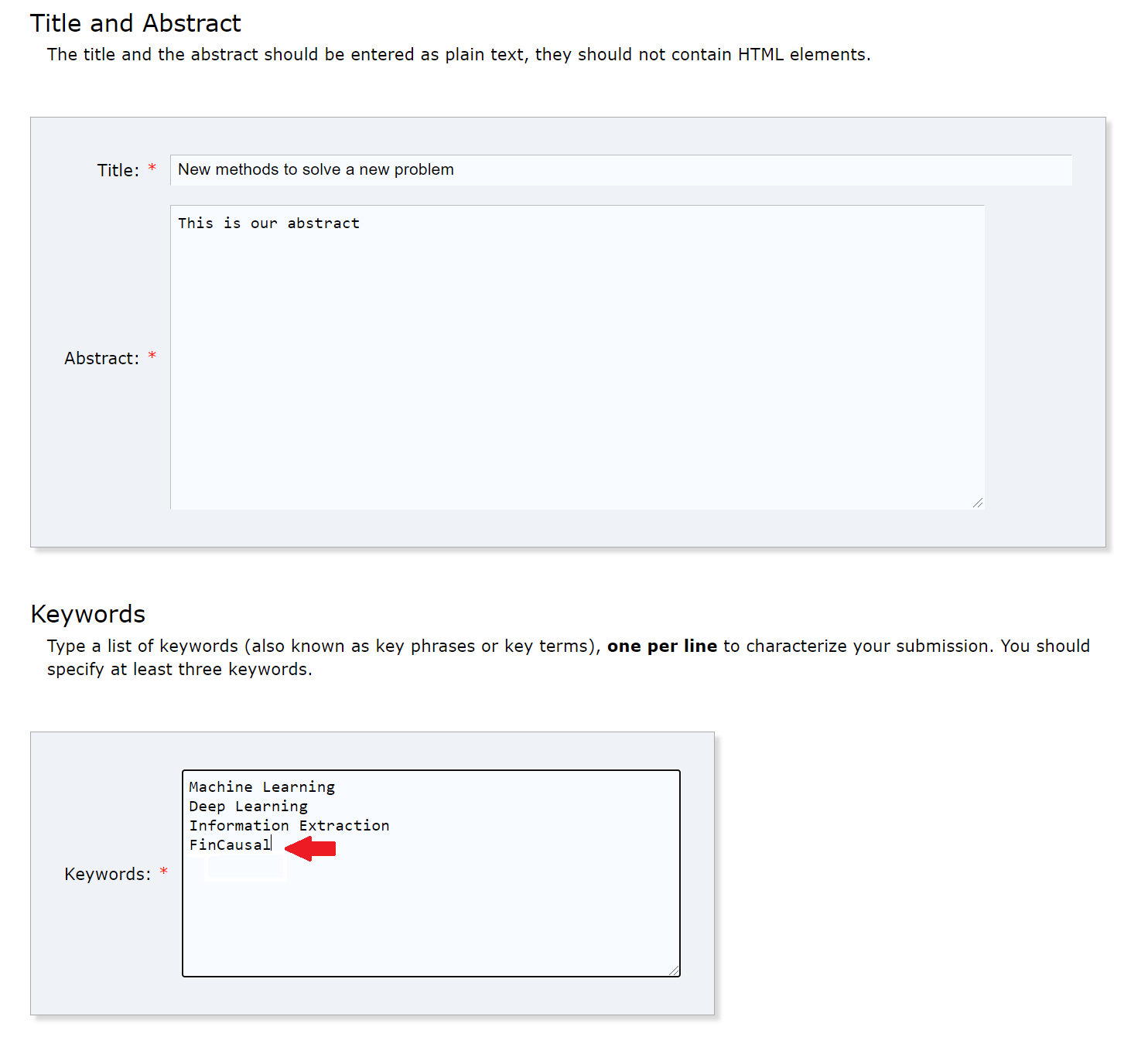Click the 'Information Extraction' keyword line
Screen dimensions: 1148x1037
pyautogui.click(x=289, y=826)
